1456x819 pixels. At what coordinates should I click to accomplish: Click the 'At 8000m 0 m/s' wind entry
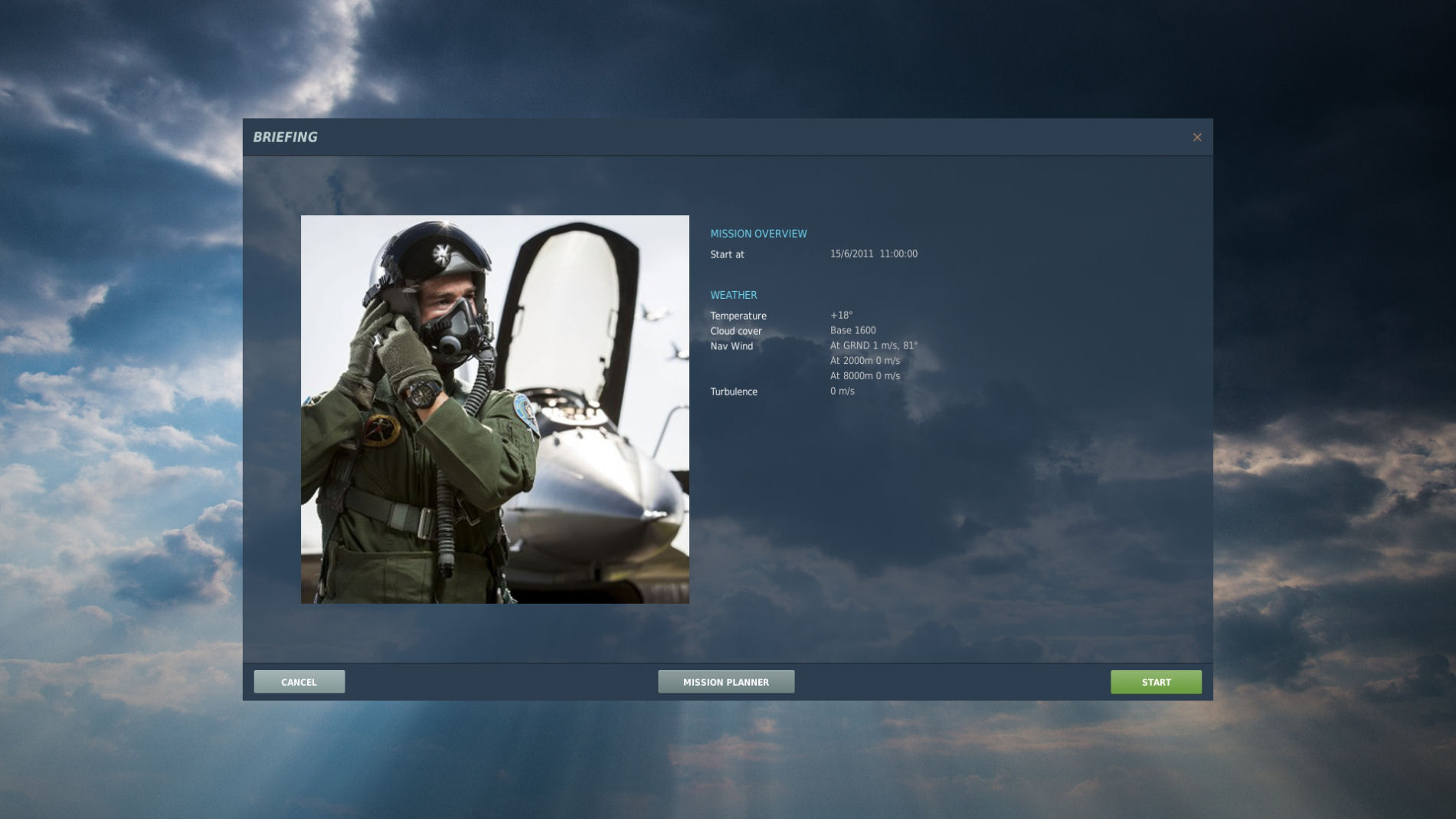[865, 375]
